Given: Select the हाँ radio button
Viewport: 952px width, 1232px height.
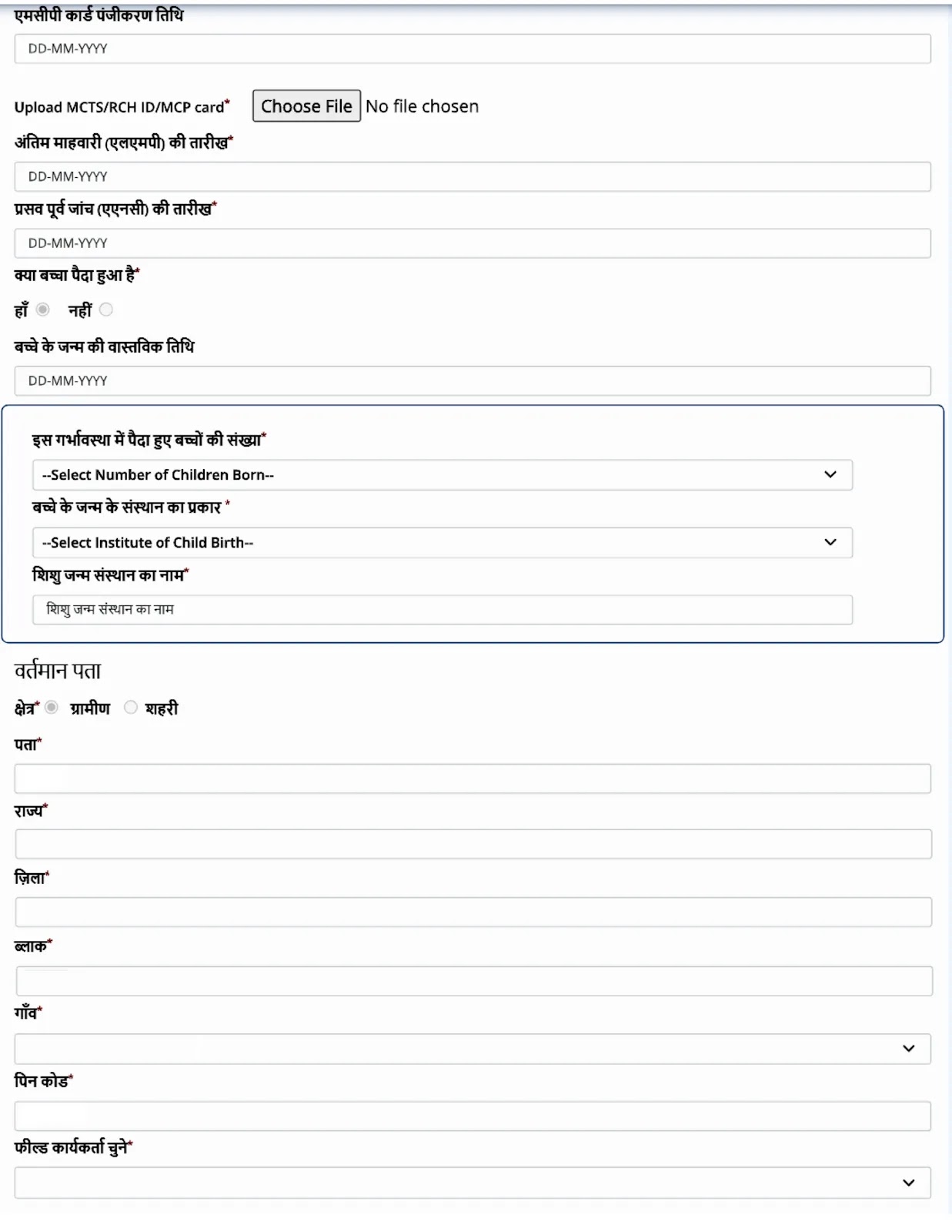Looking at the screenshot, I should 43,310.
